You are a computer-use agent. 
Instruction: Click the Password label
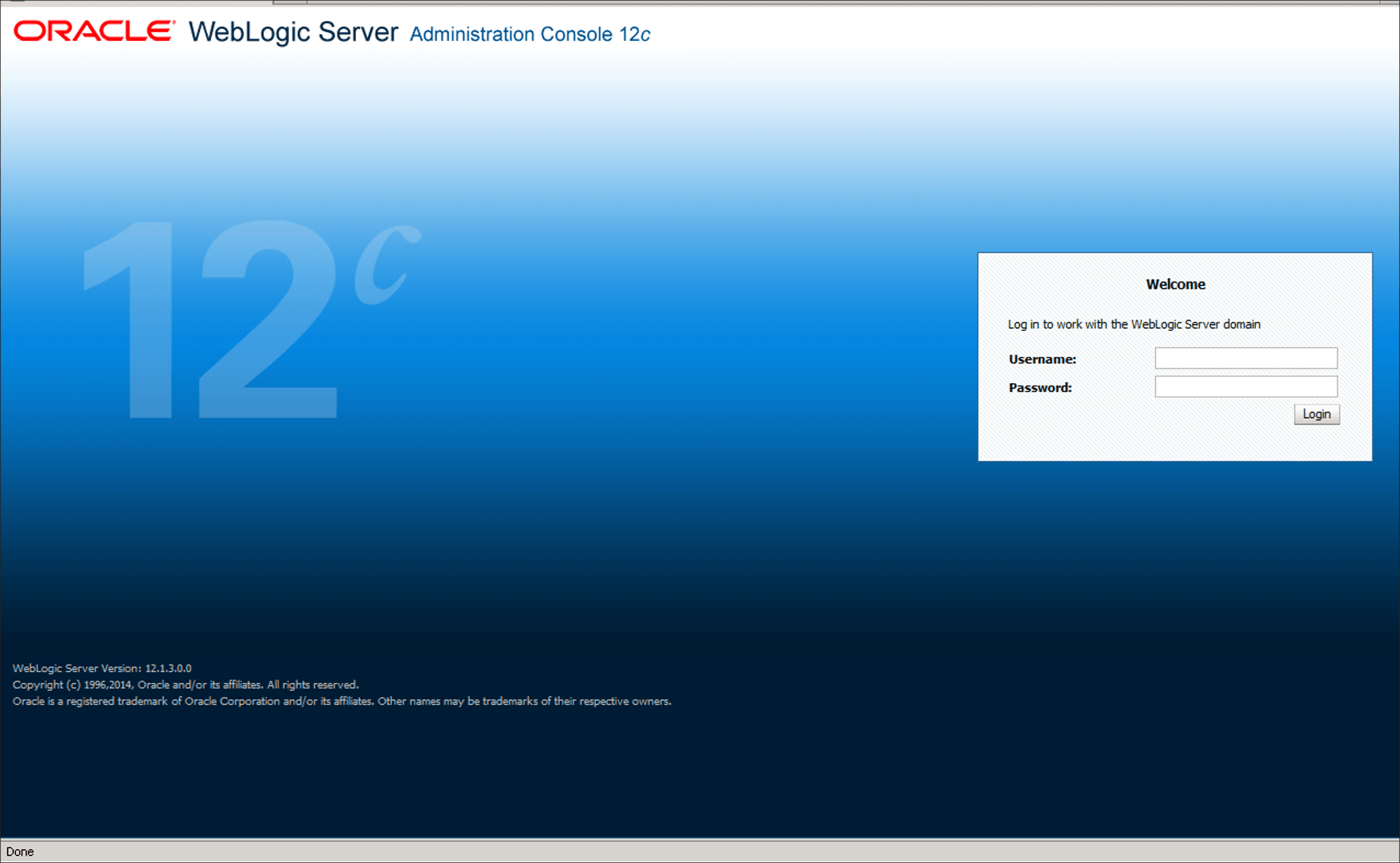tap(1040, 388)
